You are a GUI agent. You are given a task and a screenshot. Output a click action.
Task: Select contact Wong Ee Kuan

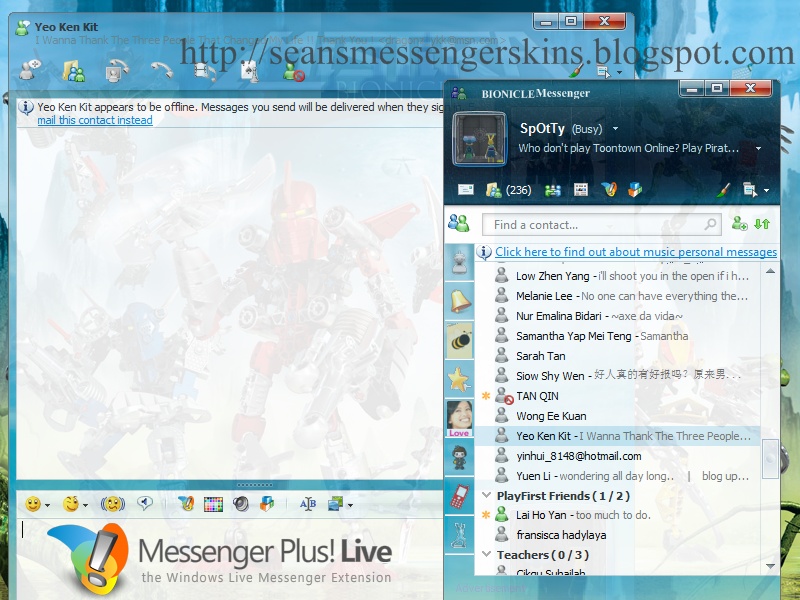point(617,416)
